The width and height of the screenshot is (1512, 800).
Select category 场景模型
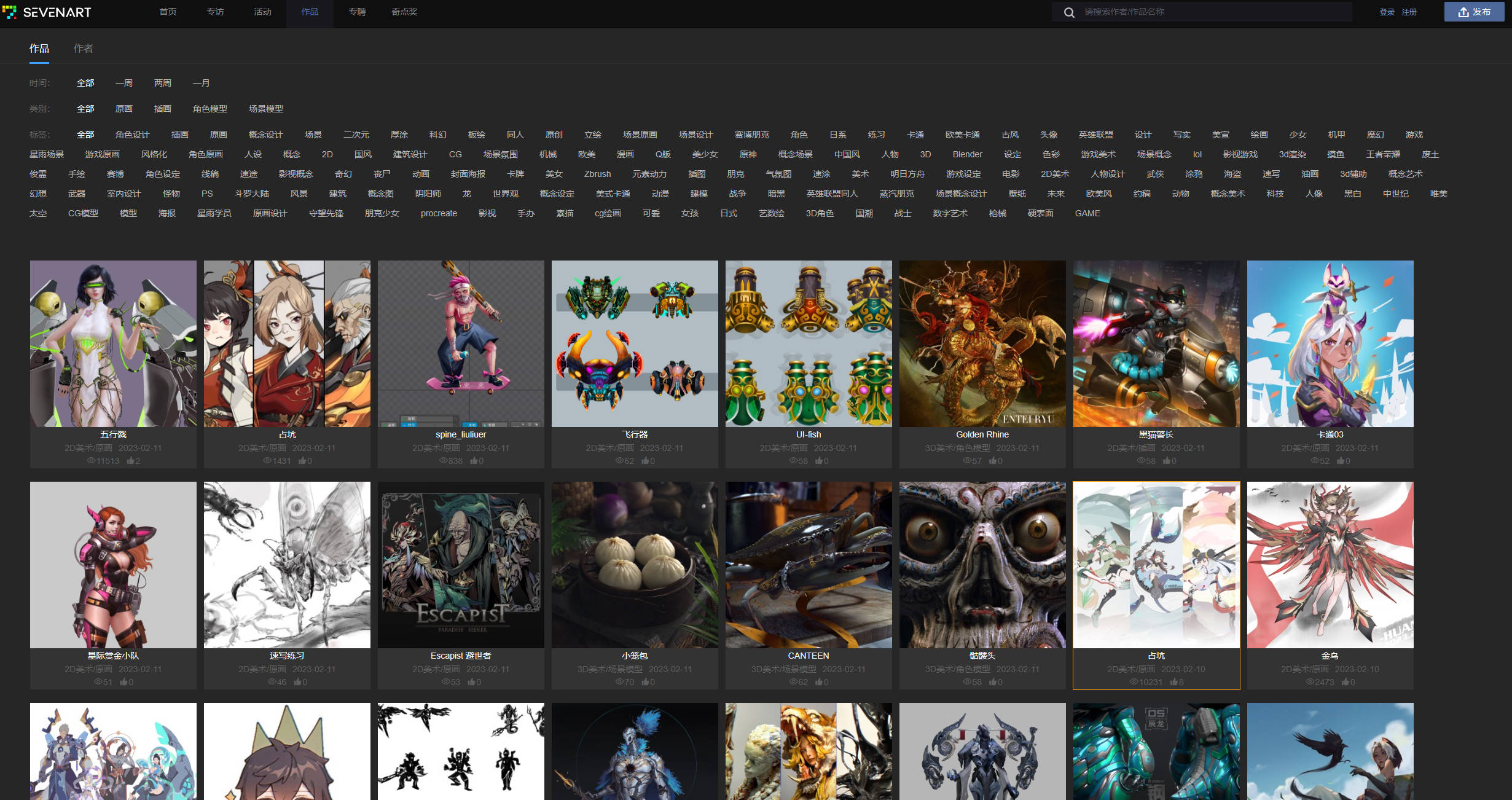265,109
